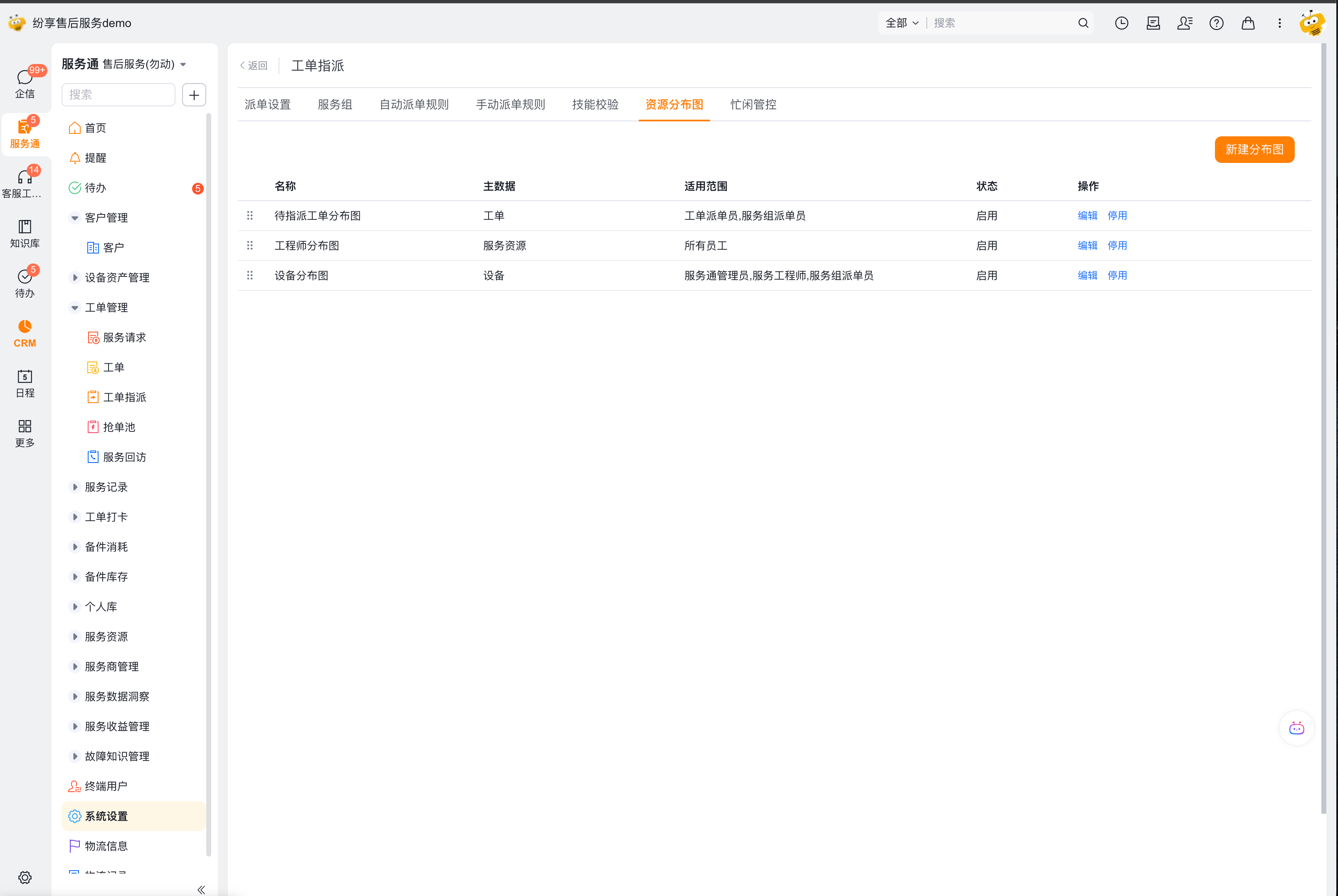Click 编辑 for 设备分布图 row

[x=1087, y=276]
